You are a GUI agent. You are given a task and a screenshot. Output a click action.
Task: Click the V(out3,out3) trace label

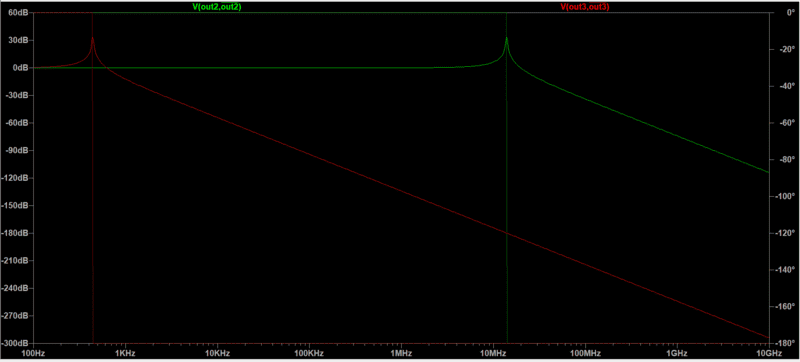pos(585,7)
